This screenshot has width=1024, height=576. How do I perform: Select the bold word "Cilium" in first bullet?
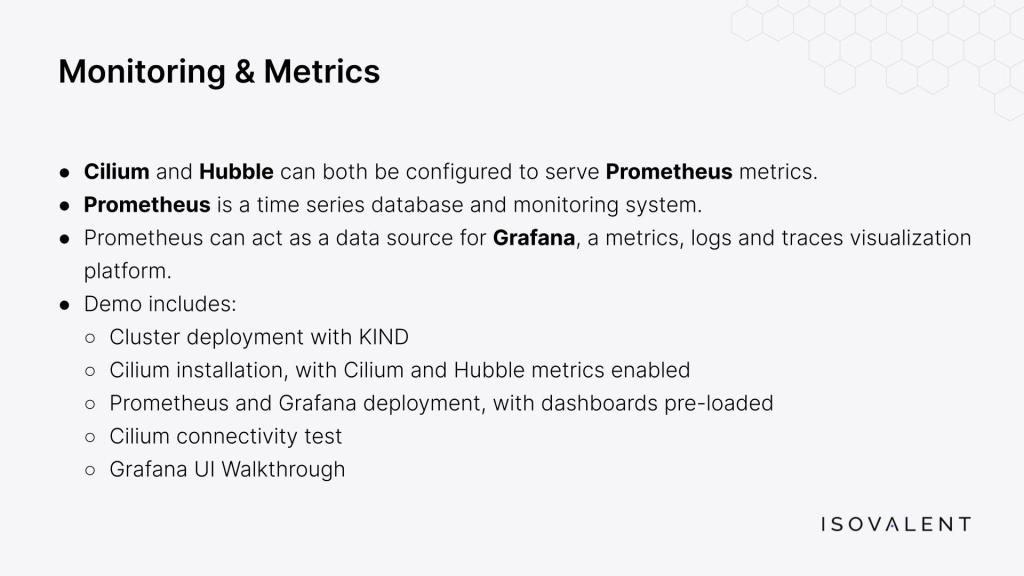pos(116,172)
